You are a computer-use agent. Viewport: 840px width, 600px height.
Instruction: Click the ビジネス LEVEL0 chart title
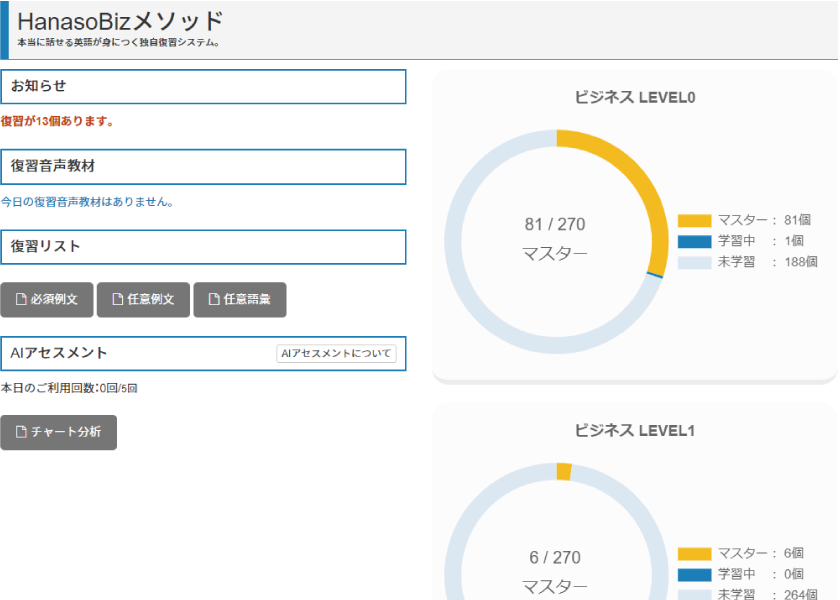coord(635,98)
